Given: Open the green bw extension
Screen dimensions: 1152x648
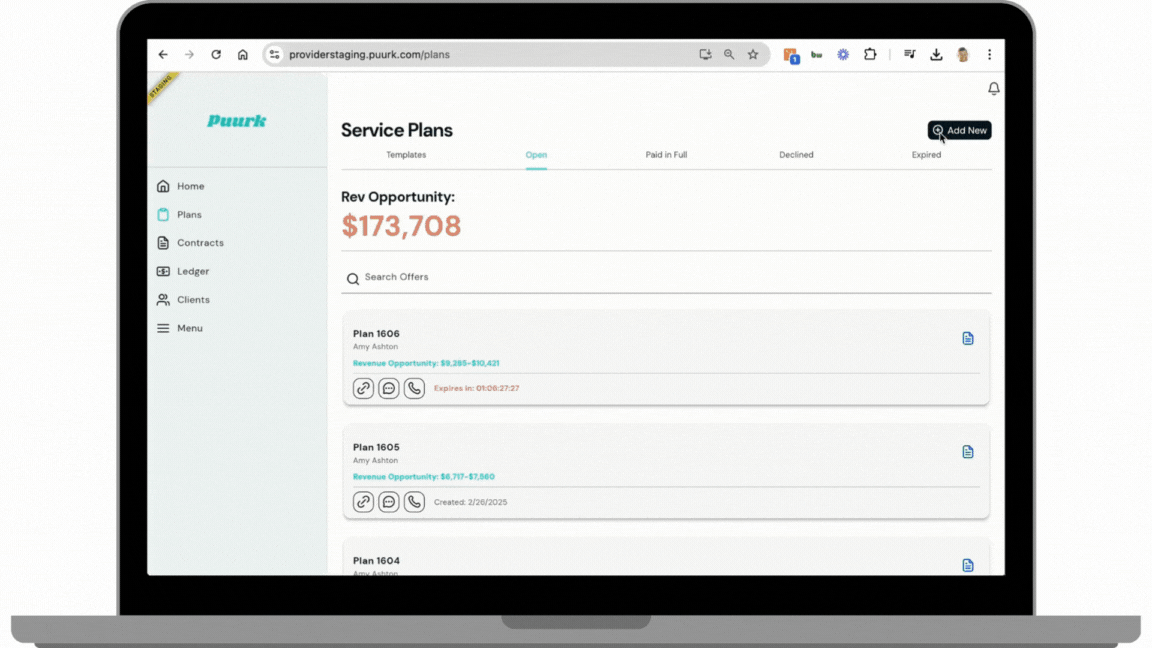Looking at the screenshot, I should pyautogui.click(x=816, y=54).
